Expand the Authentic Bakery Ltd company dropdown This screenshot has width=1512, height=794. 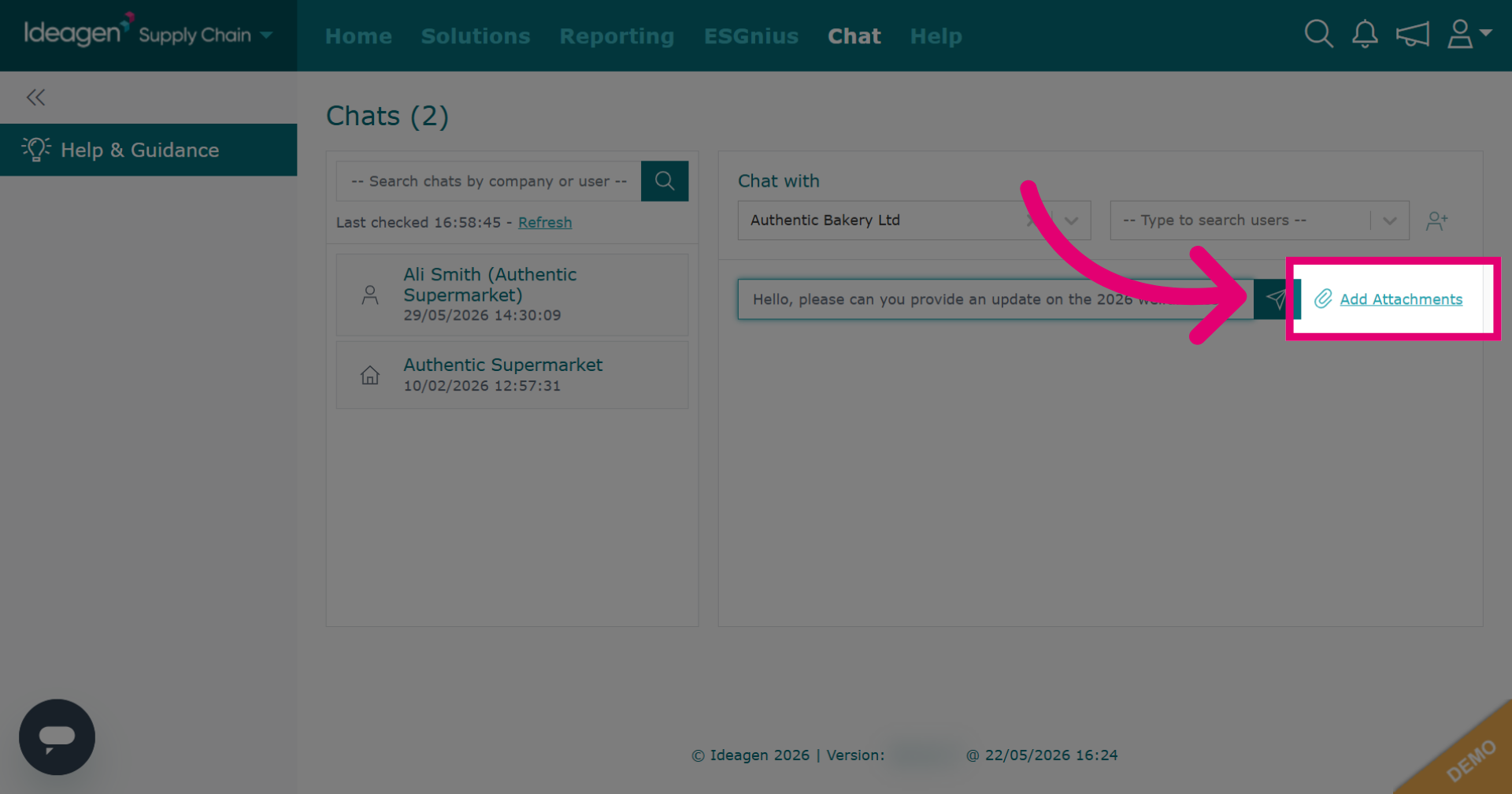[x=1071, y=221]
